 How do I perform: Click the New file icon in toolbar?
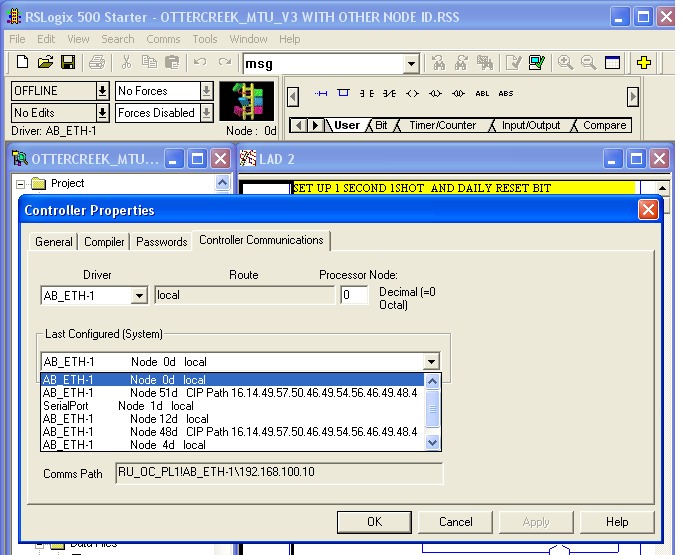click(22, 63)
